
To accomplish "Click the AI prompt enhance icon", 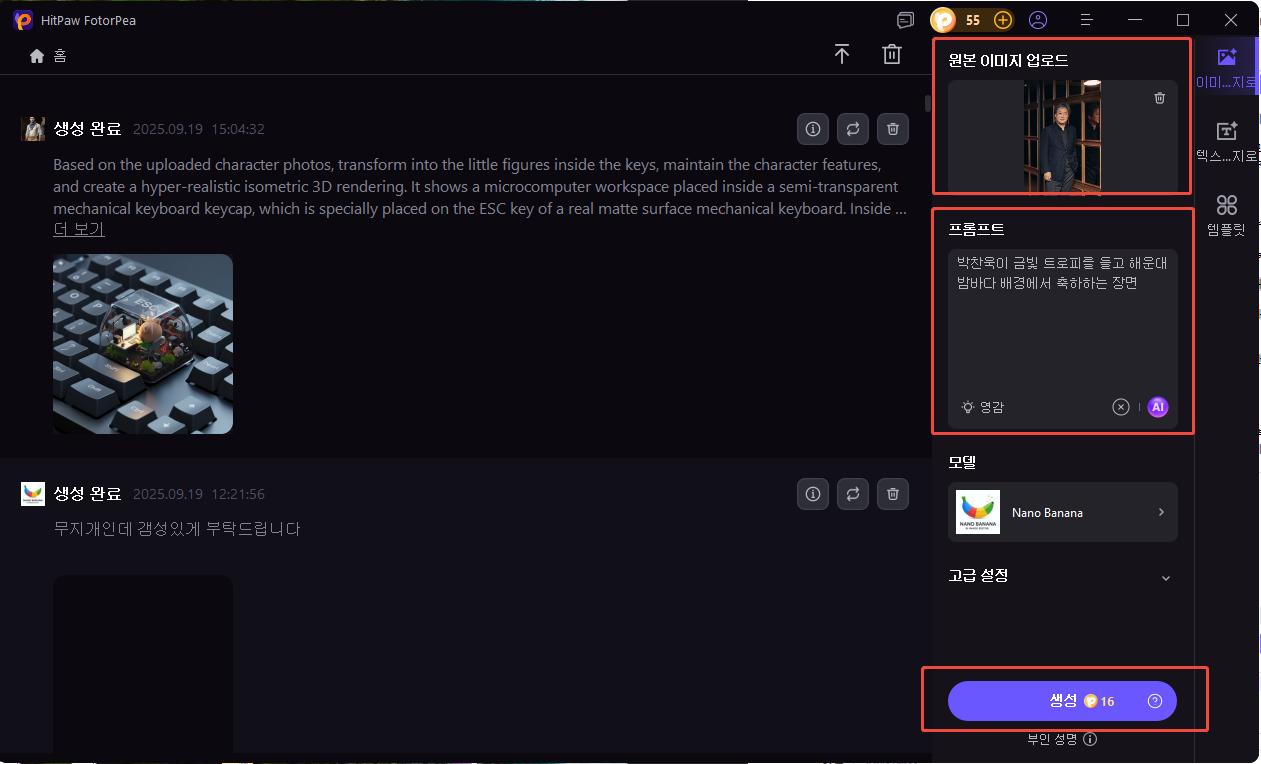I will click(1157, 407).
